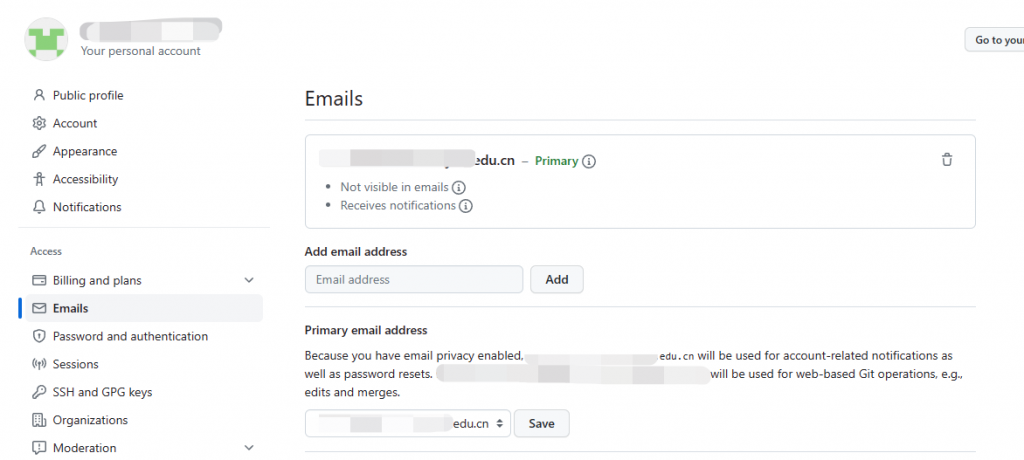
Task: Click the Email address input field
Action: tap(414, 280)
